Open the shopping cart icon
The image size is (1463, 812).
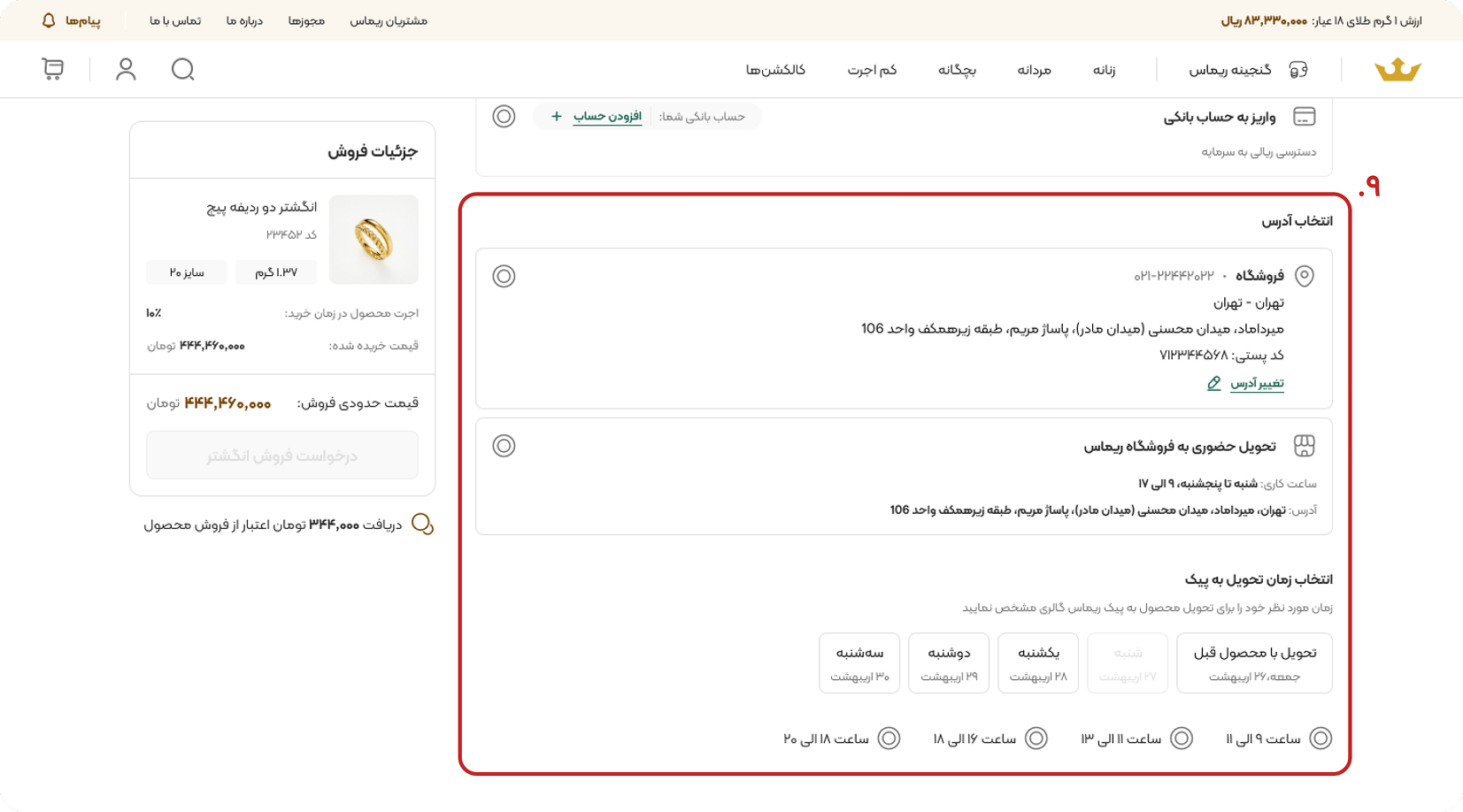click(53, 69)
